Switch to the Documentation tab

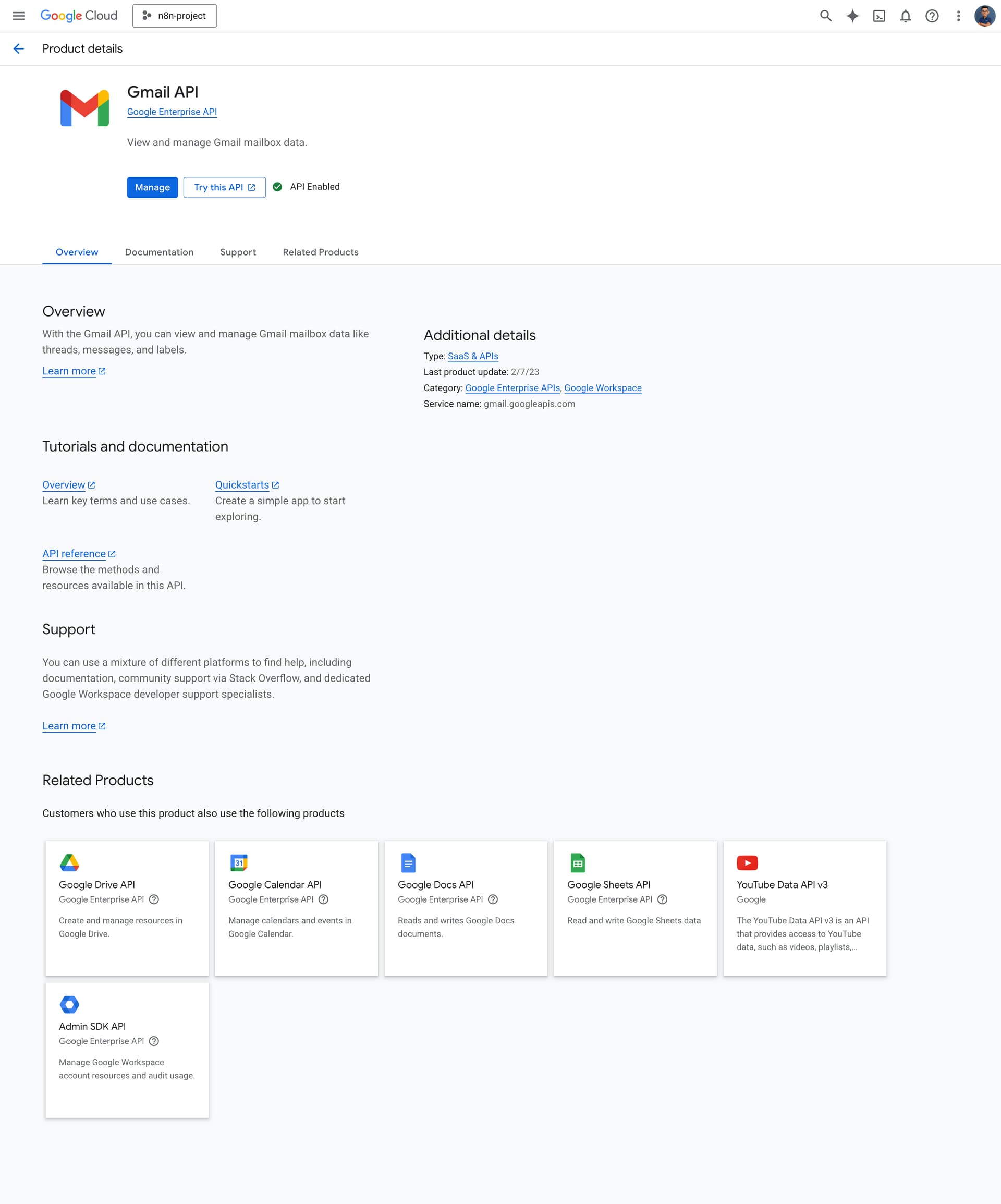[x=159, y=252]
